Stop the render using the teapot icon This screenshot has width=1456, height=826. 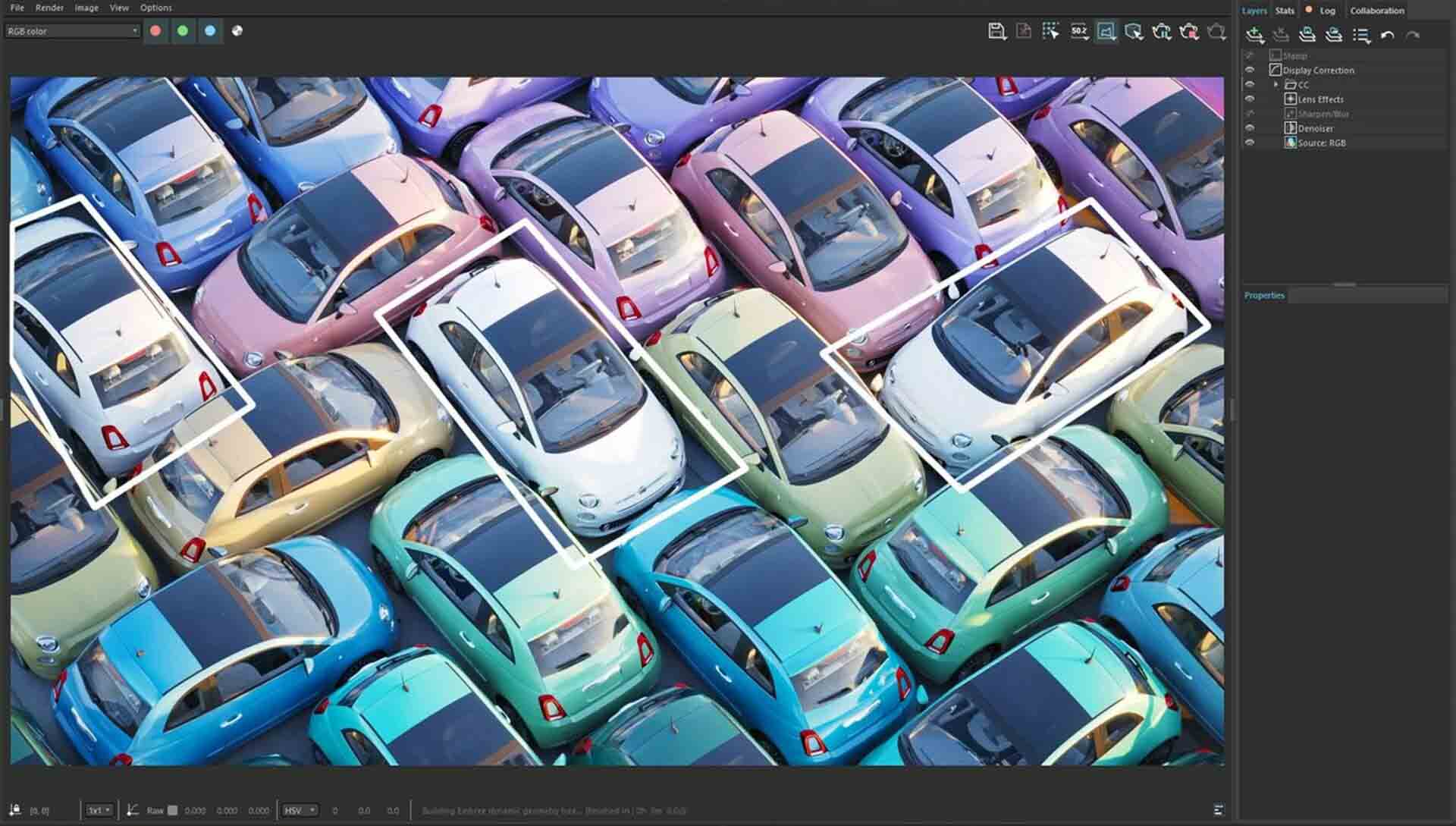1191,31
